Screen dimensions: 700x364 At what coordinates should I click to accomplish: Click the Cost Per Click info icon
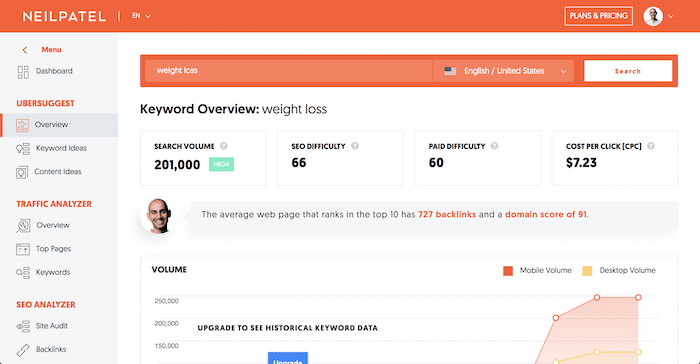[650, 146]
